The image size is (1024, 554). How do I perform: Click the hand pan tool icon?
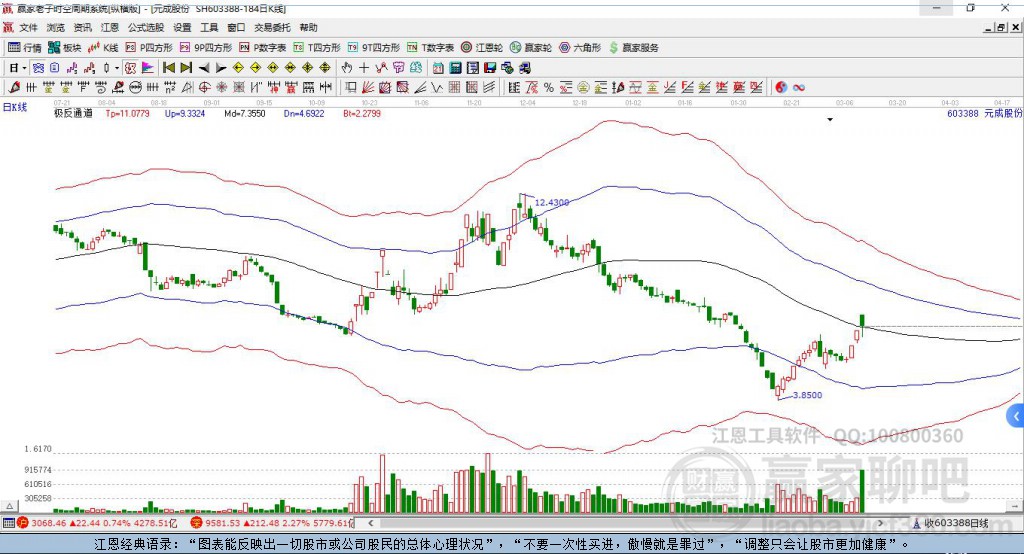coord(347,67)
